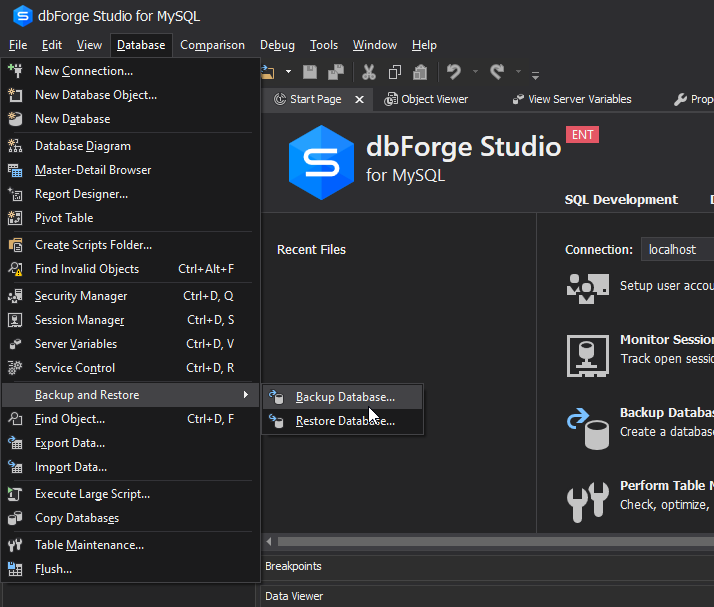The width and height of the screenshot is (714, 607).
Task: Open the Backup Database link on Start Page
Action: pos(667,413)
